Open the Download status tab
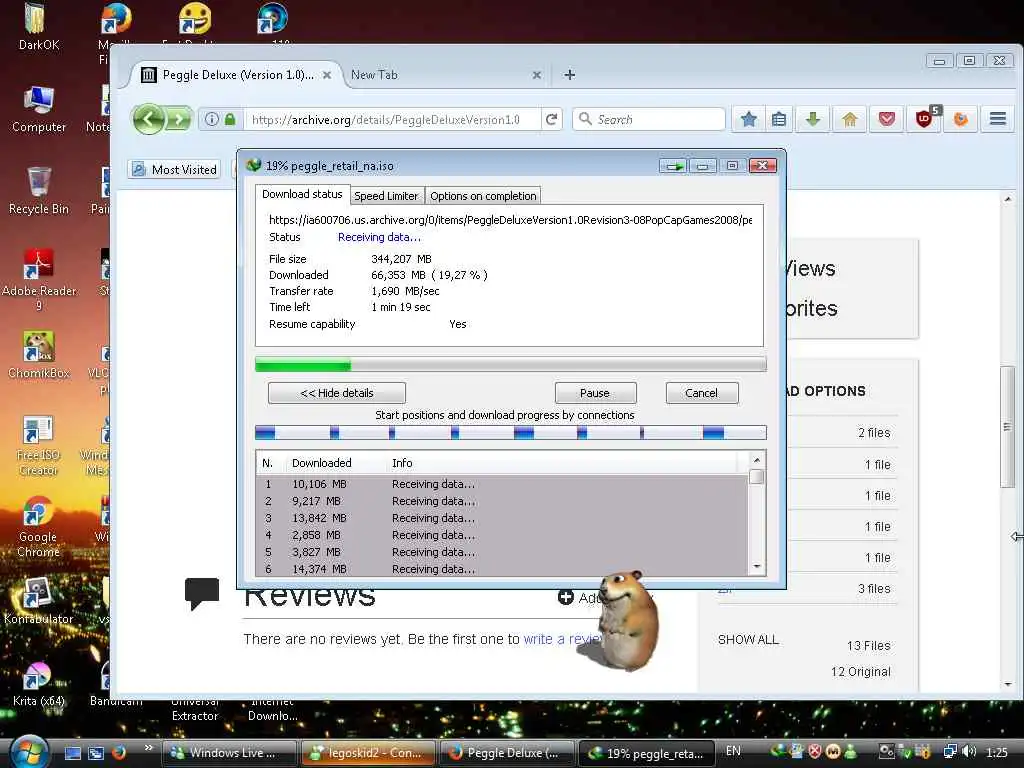1024x768 pixels. pos(302,194)
